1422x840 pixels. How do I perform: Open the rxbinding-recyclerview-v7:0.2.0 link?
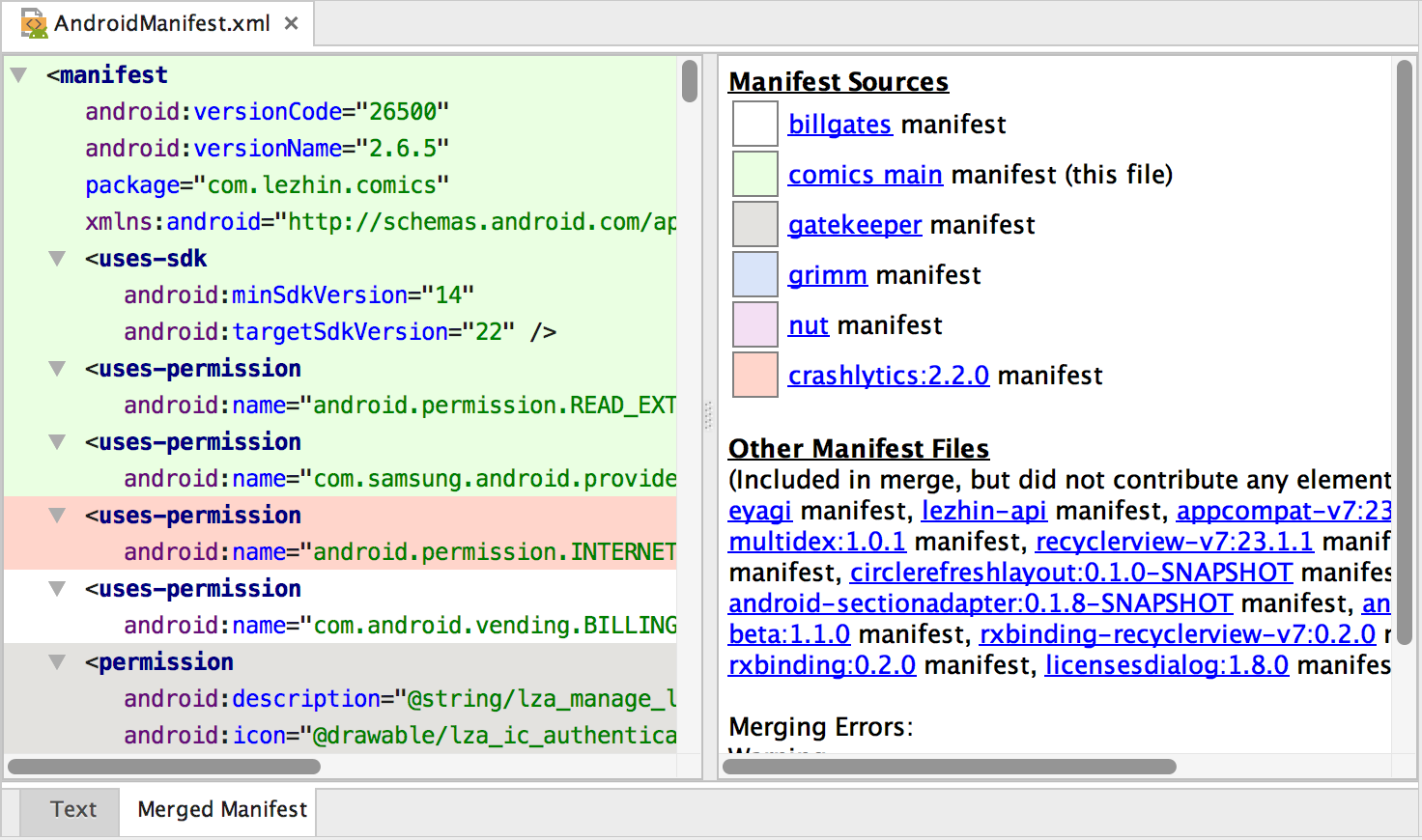pos(1178,634)
